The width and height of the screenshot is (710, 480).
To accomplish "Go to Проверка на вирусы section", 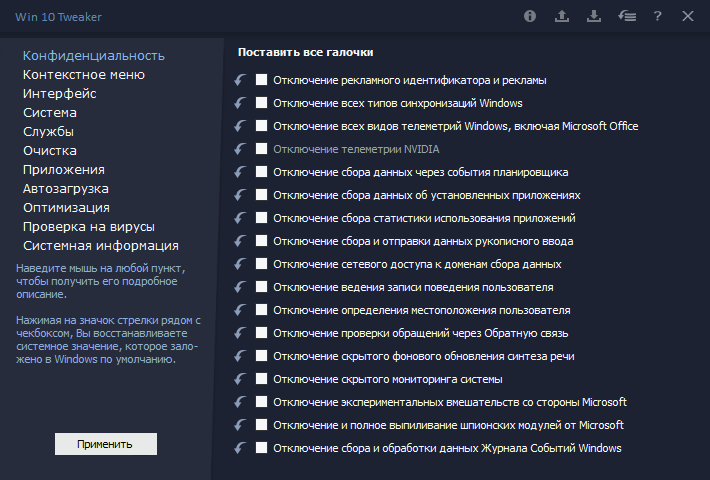I will point(88,226).
